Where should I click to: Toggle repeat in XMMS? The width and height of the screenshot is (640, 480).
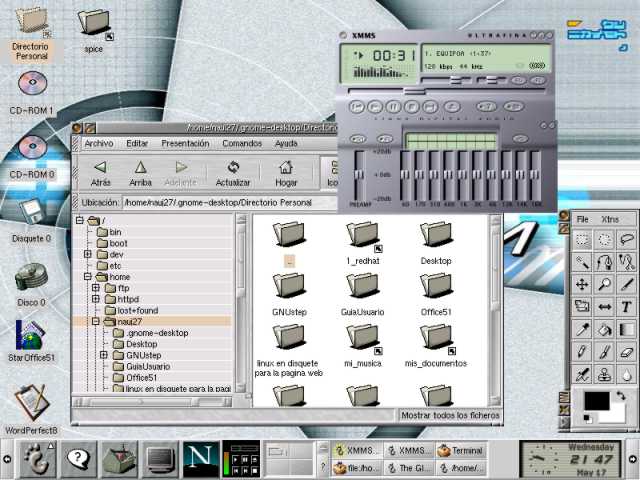coord(513,107)
